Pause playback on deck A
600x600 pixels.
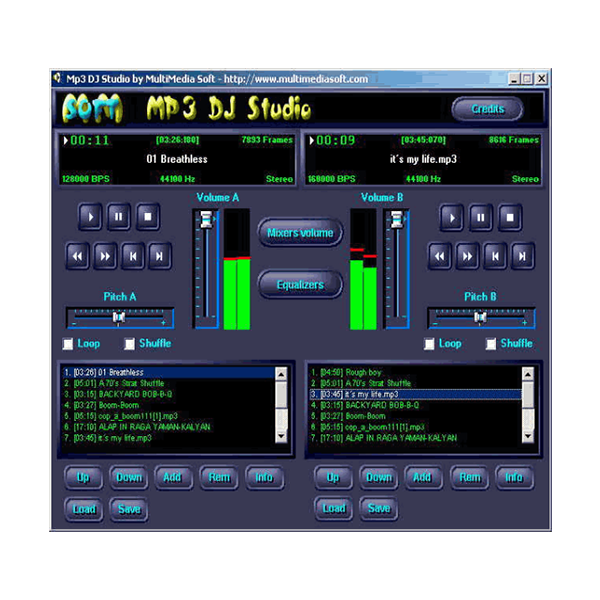pyautogui.click(x=119, y=215)
